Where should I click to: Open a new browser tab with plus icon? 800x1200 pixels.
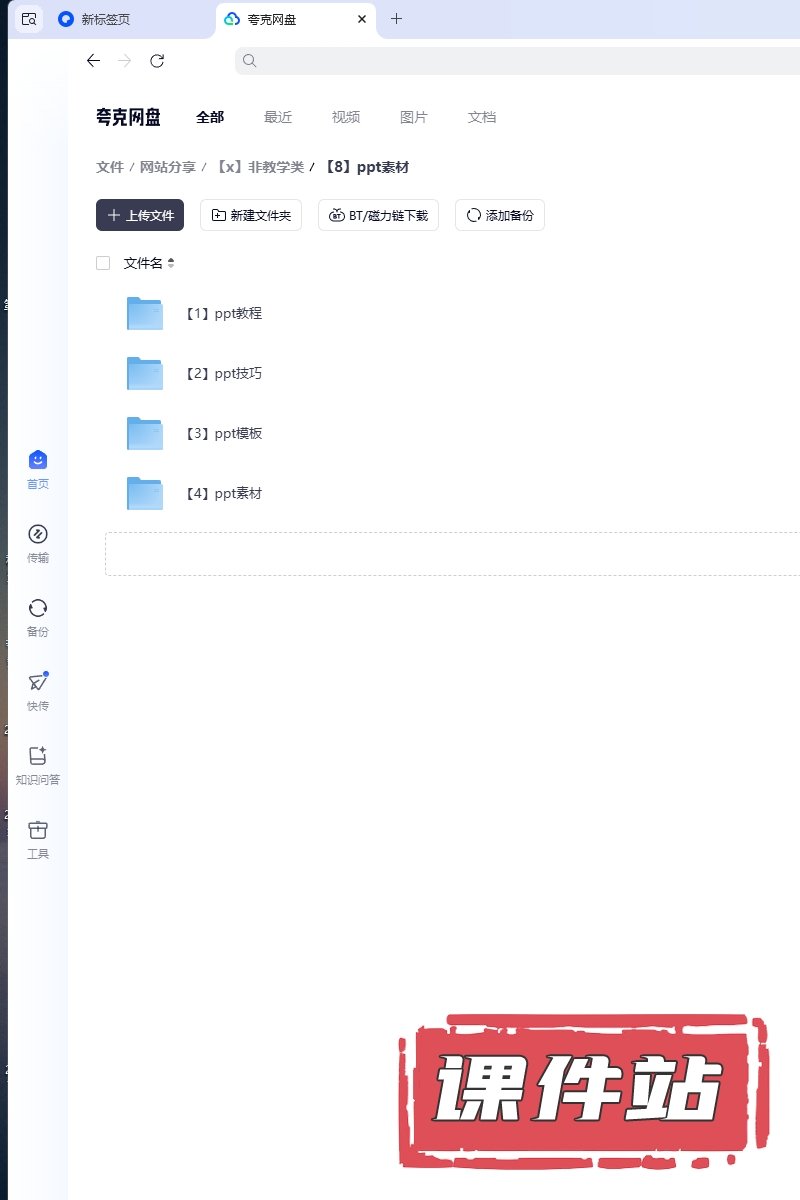396,19
